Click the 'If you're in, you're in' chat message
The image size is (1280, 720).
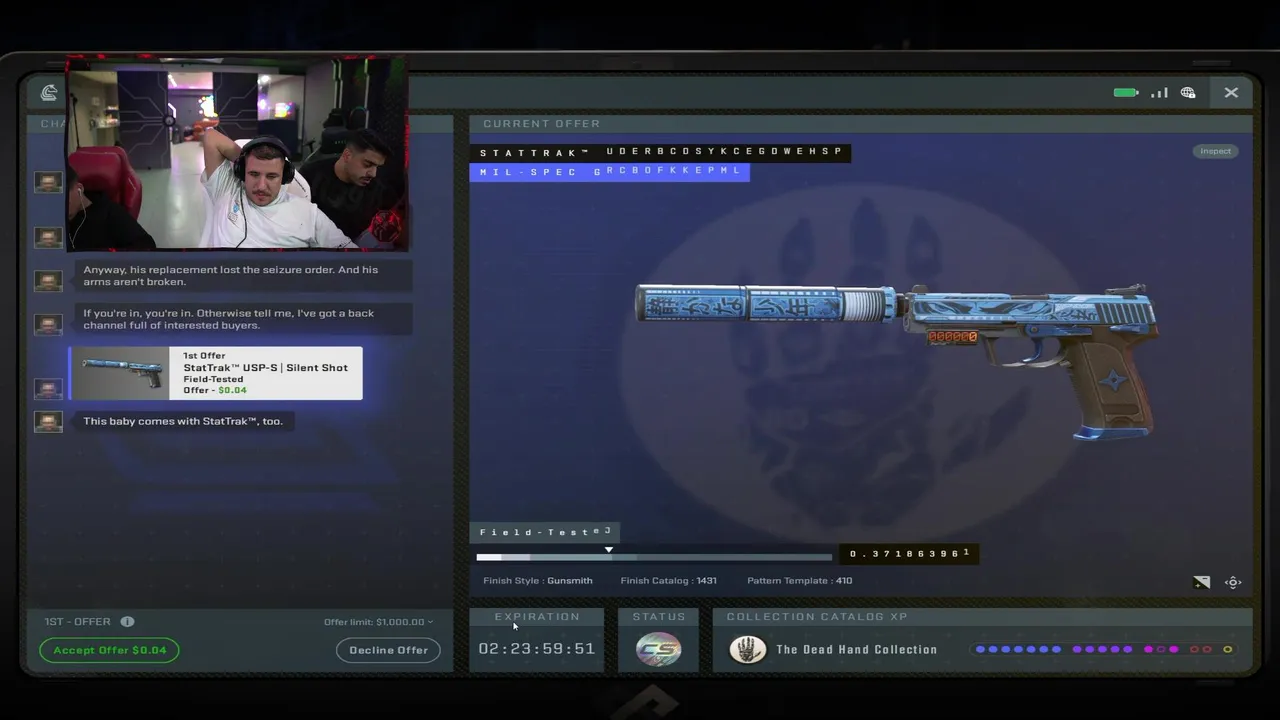coord(243,319)
